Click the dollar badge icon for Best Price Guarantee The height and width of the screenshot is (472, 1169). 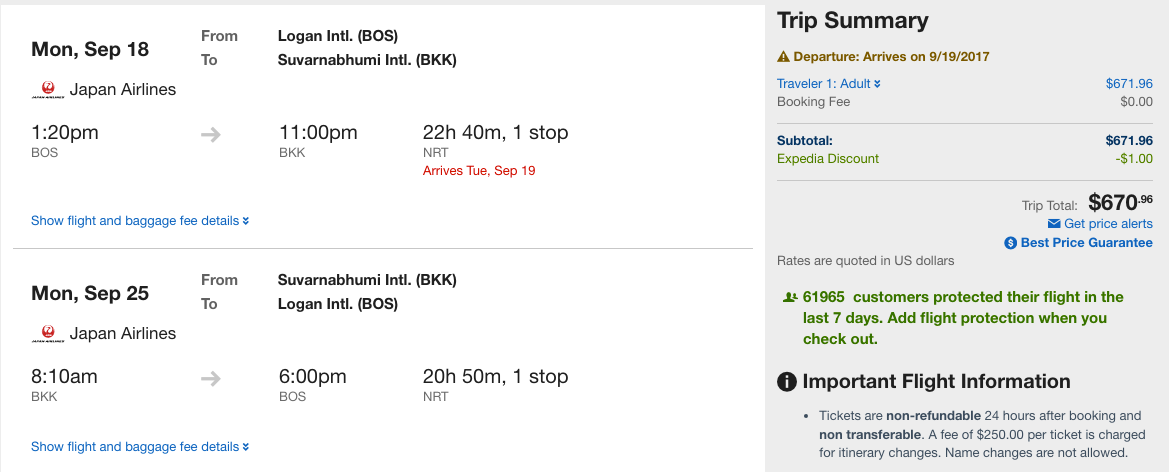[1011, 243]
